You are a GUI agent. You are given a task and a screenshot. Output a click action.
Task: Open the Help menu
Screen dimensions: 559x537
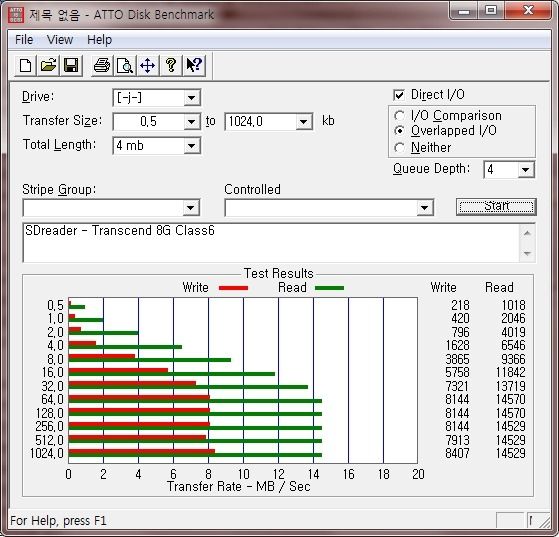click(99, 40)
